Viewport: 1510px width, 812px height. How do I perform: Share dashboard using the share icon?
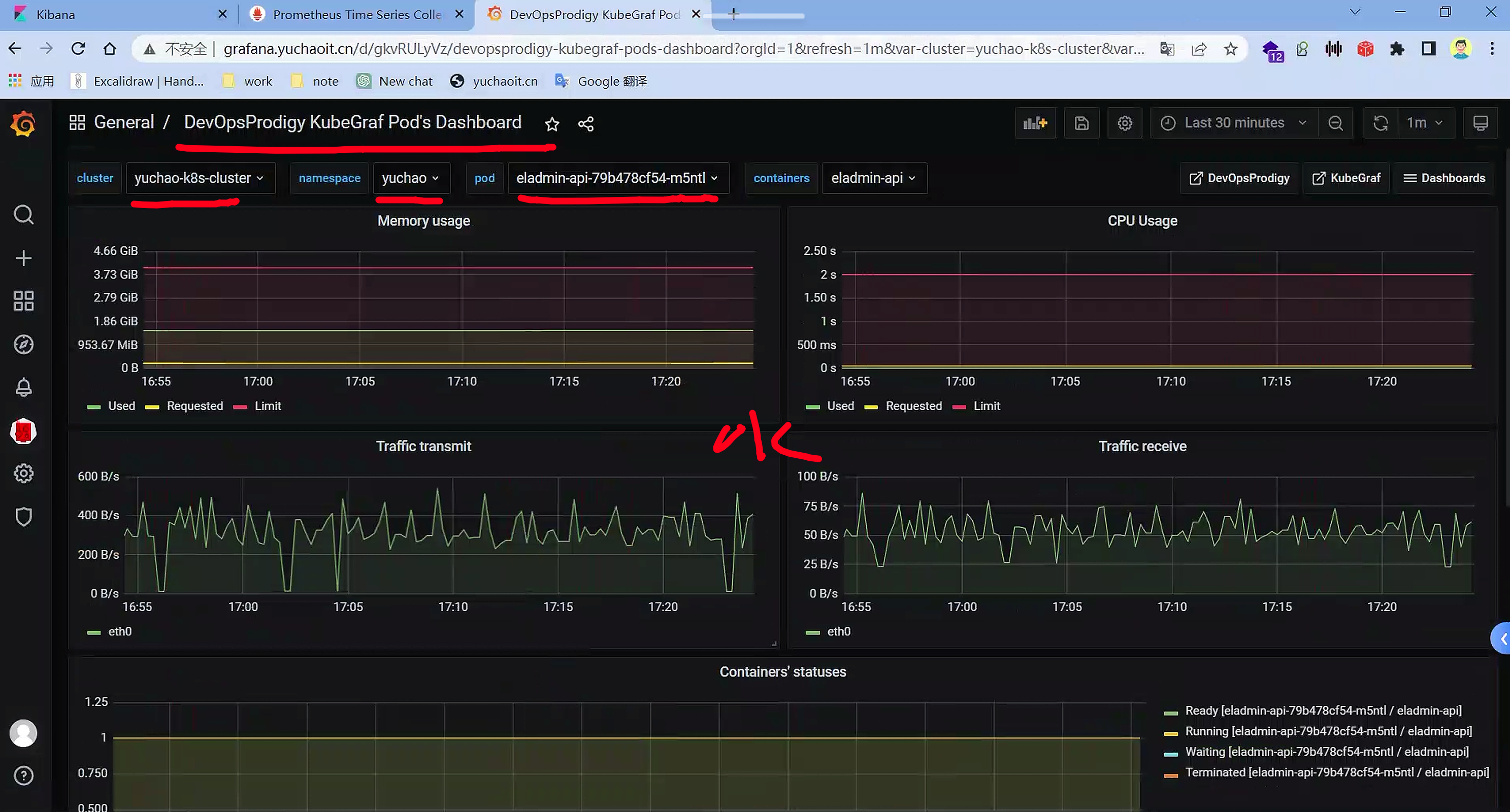tap(585, 124)
